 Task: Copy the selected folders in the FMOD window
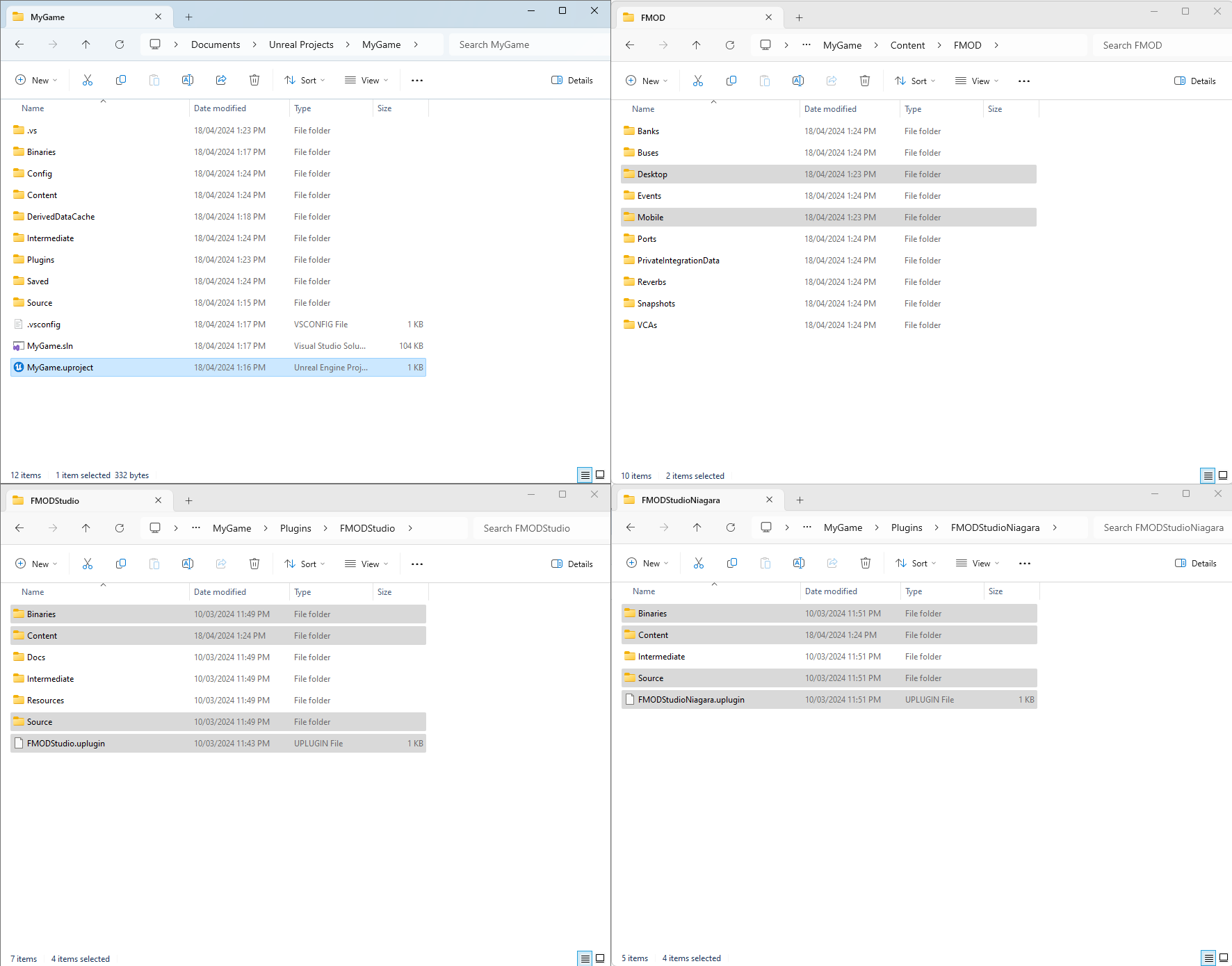pyautogui.click(x=731, y=81)
